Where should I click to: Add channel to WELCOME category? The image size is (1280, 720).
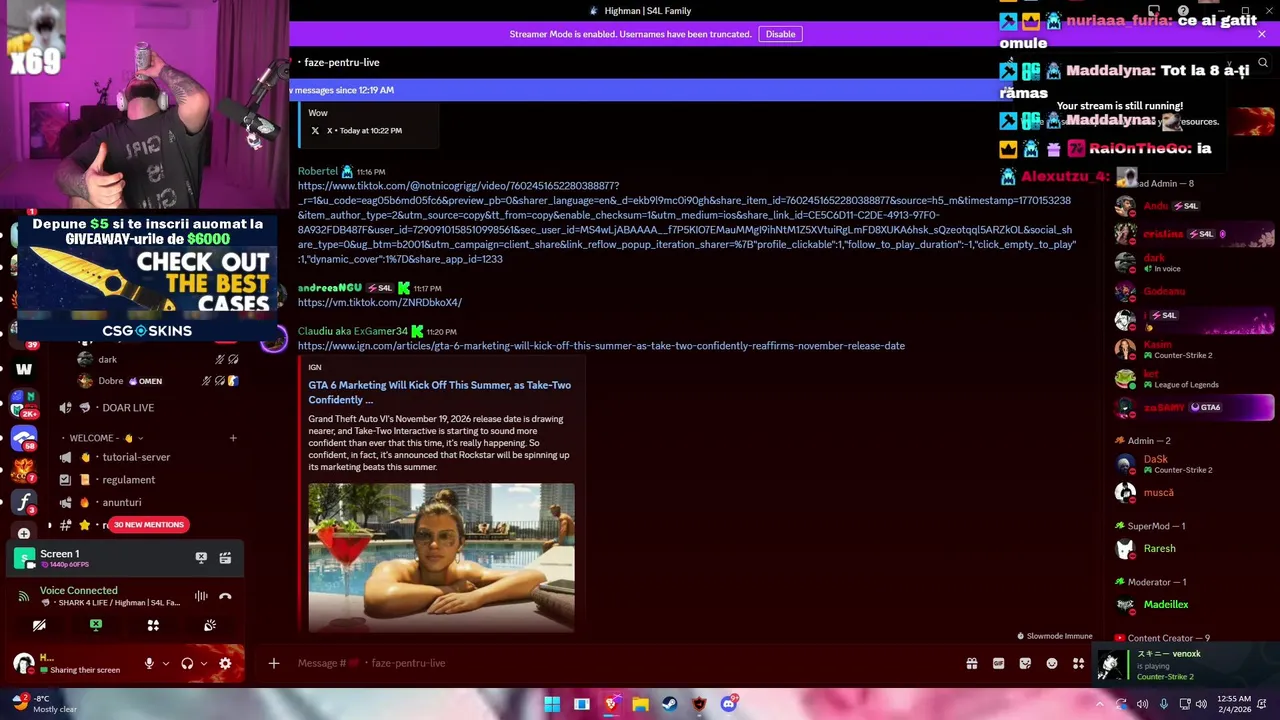click(x=233, y=438)
